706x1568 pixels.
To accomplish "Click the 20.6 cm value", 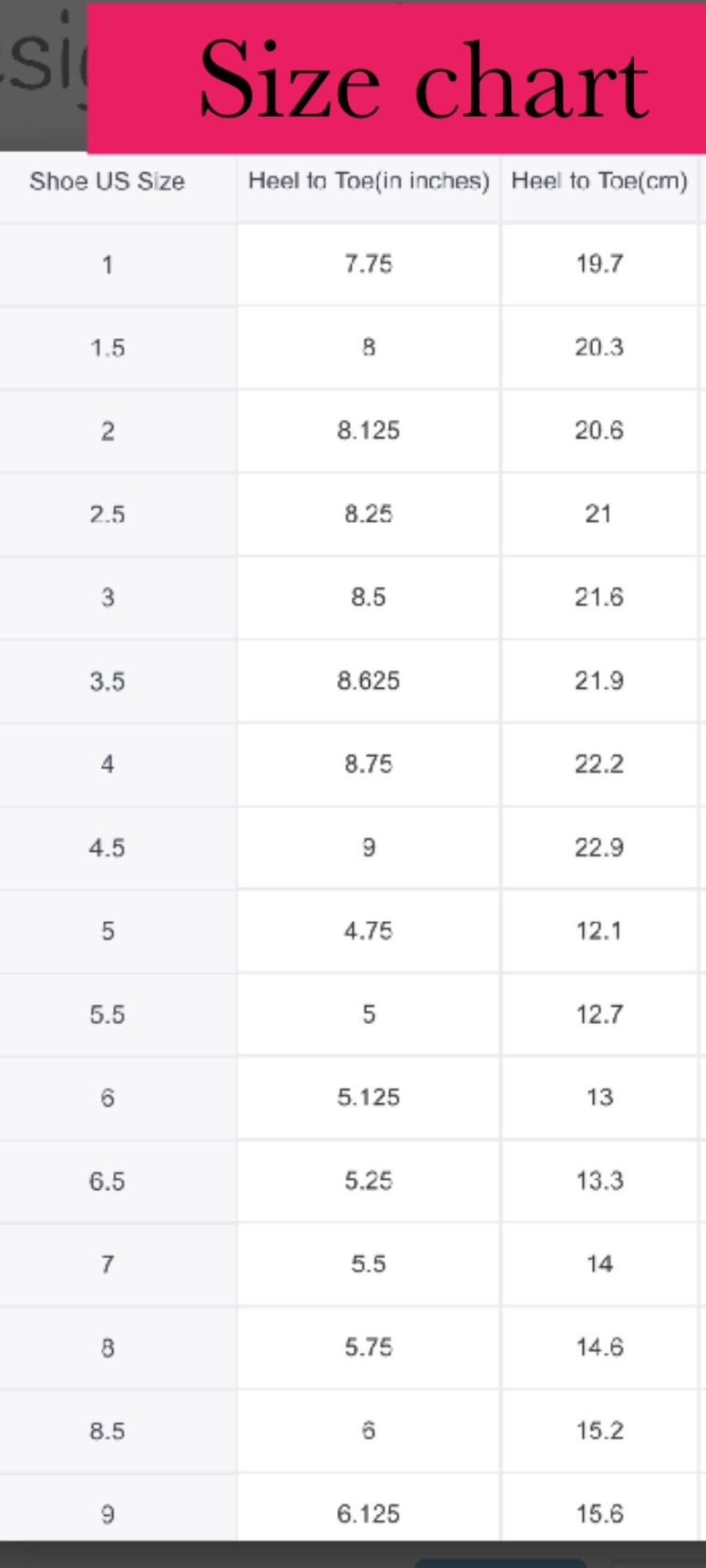I will coord(599,431).
